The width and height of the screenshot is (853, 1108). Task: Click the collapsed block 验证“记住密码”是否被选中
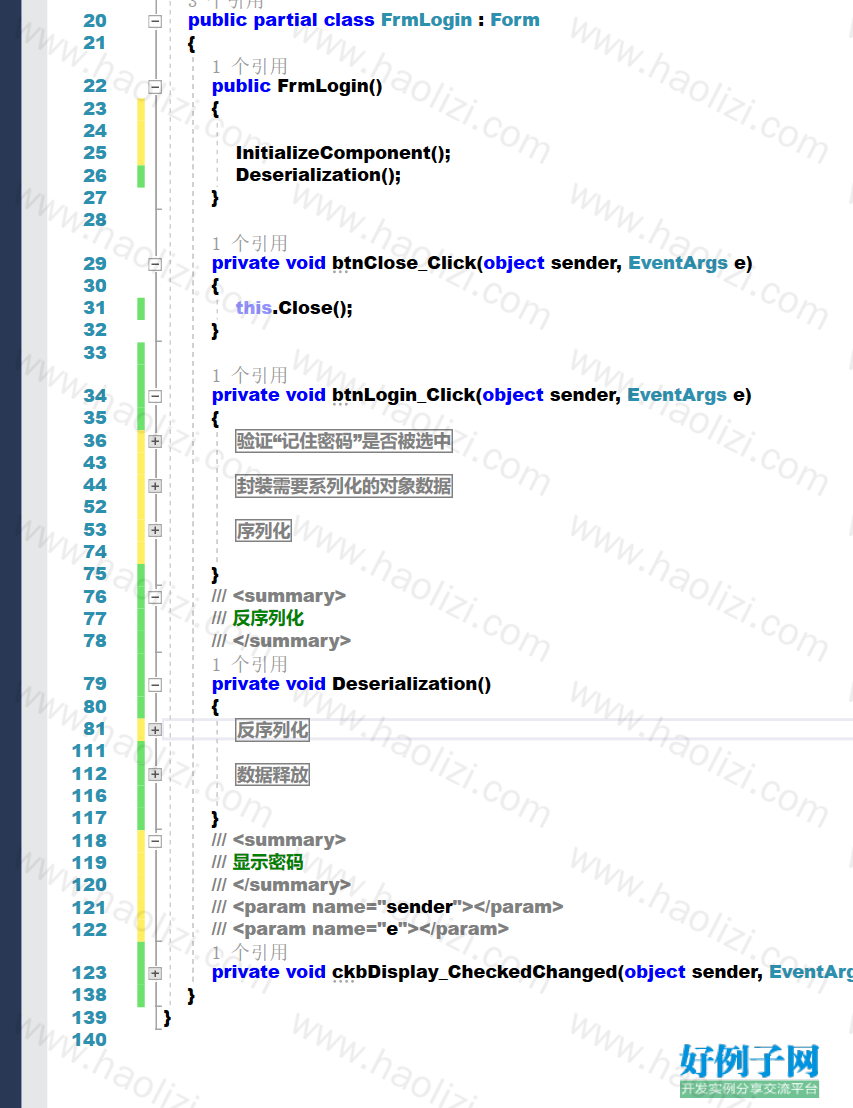(343, 442)
